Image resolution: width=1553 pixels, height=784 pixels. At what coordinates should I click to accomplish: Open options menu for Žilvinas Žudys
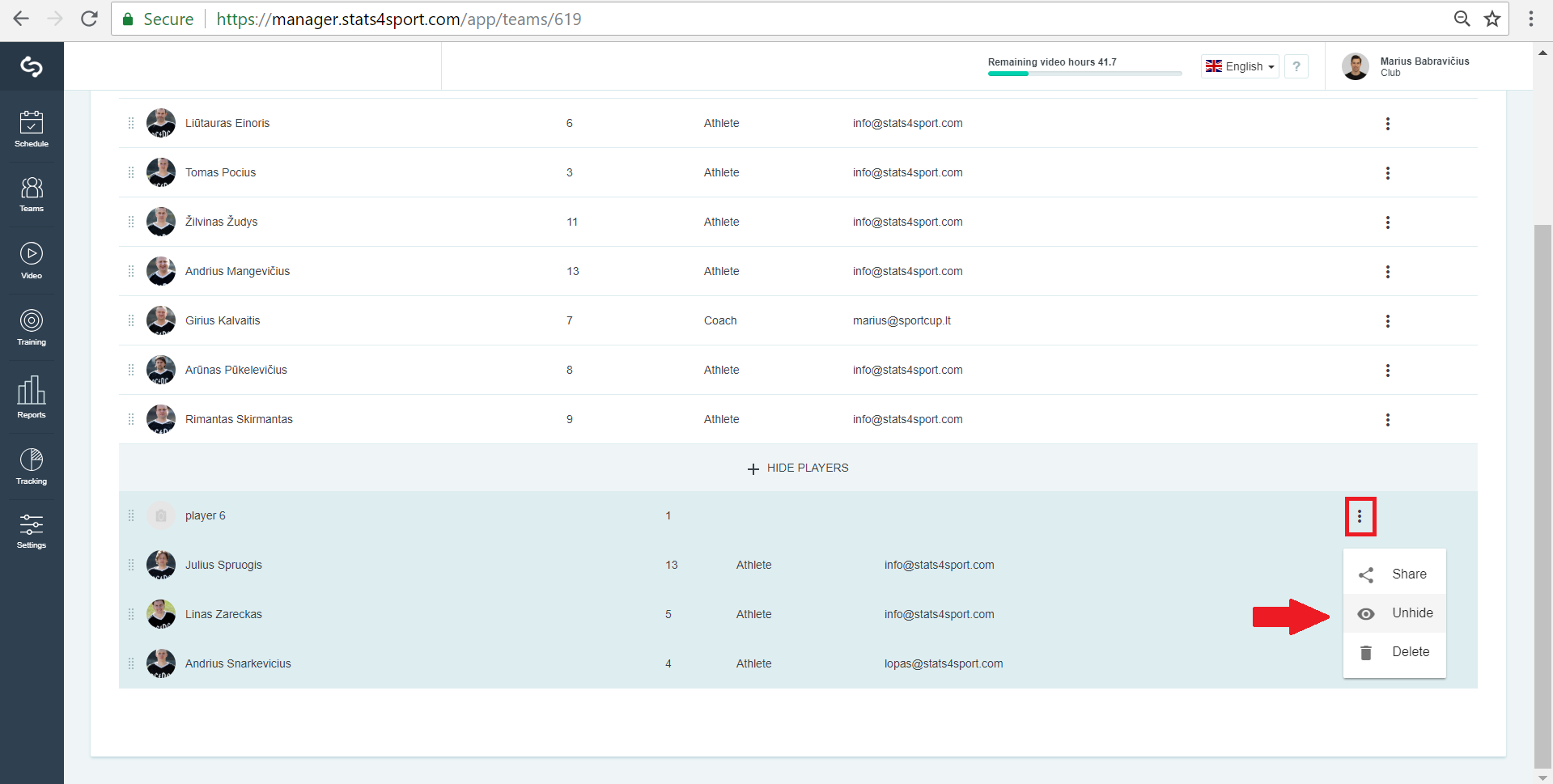[x=1388, y=222]
